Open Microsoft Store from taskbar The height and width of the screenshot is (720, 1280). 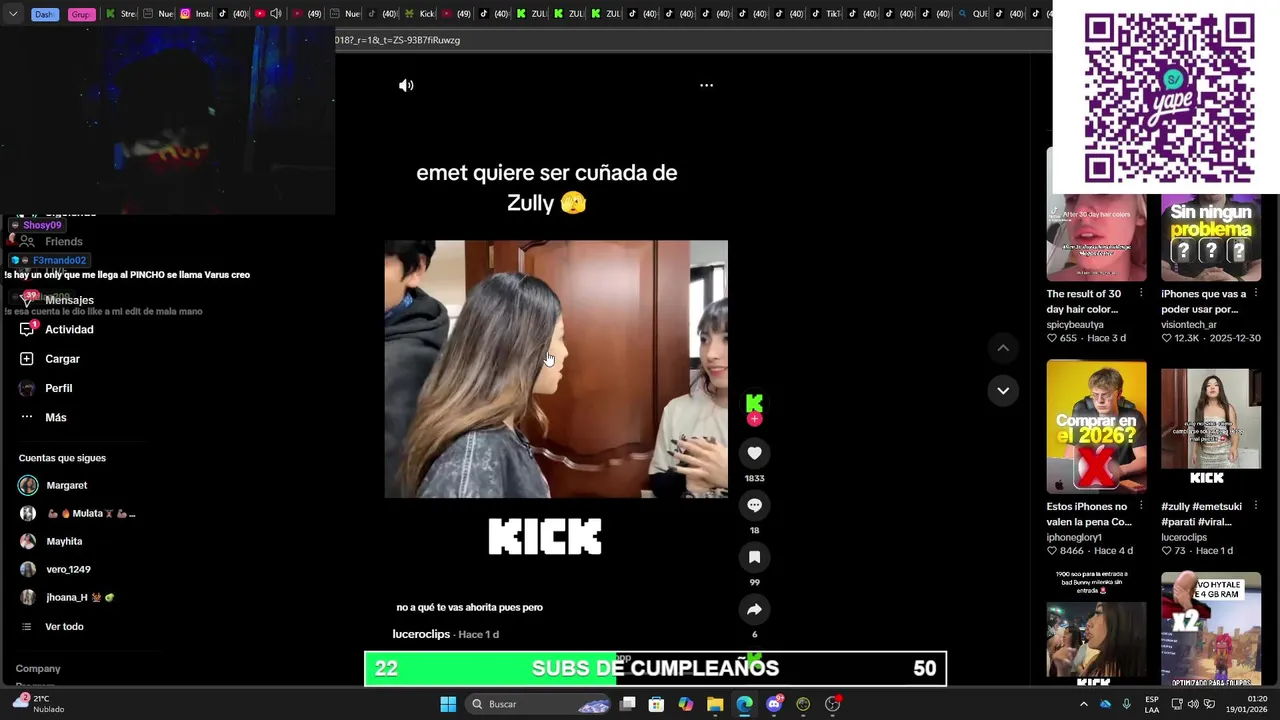[x=656, y=704]
